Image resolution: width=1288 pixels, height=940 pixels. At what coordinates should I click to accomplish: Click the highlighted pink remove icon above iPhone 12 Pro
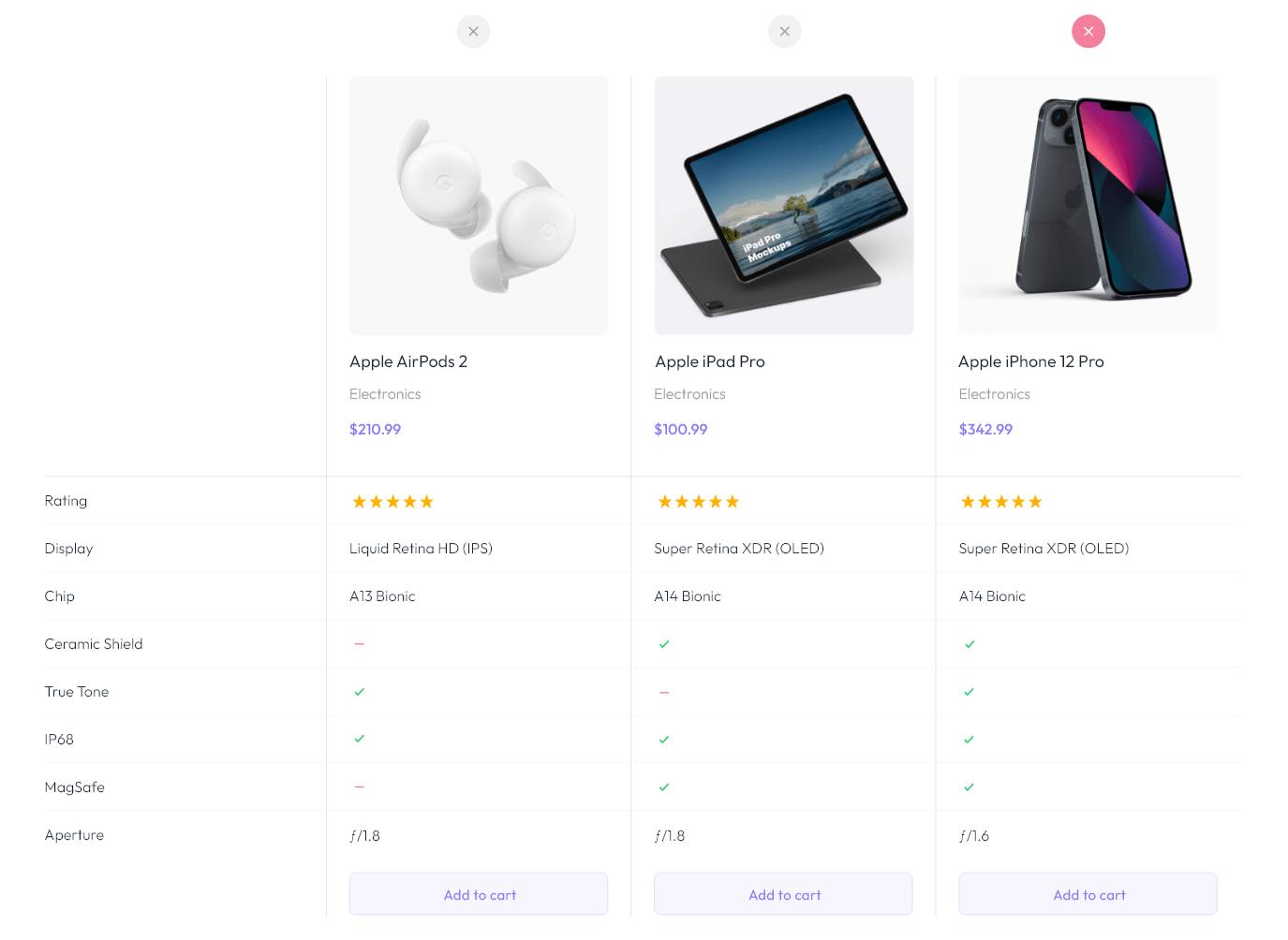coord(1088,31)
